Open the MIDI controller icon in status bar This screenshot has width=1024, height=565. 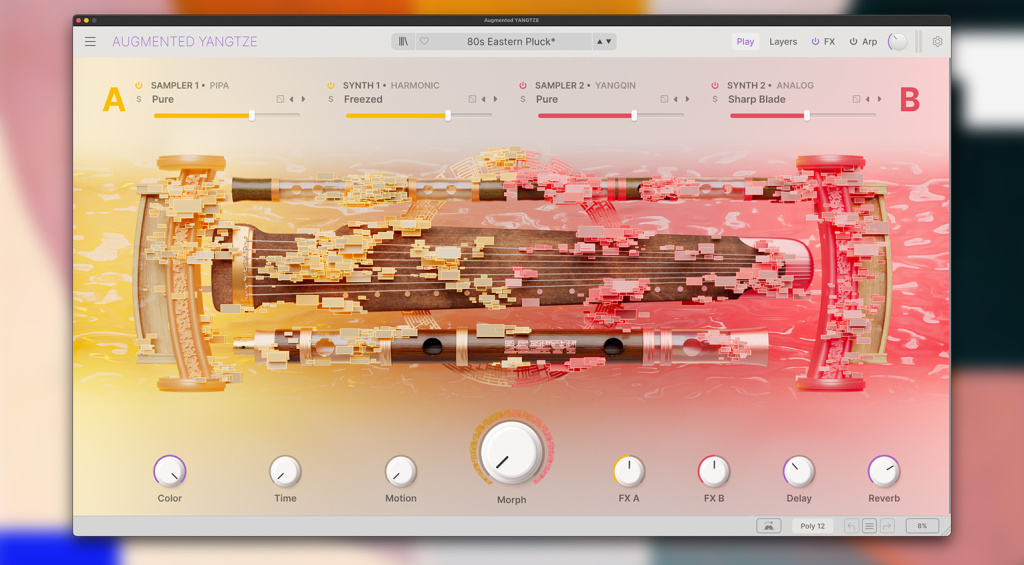[x=769, y=526]
